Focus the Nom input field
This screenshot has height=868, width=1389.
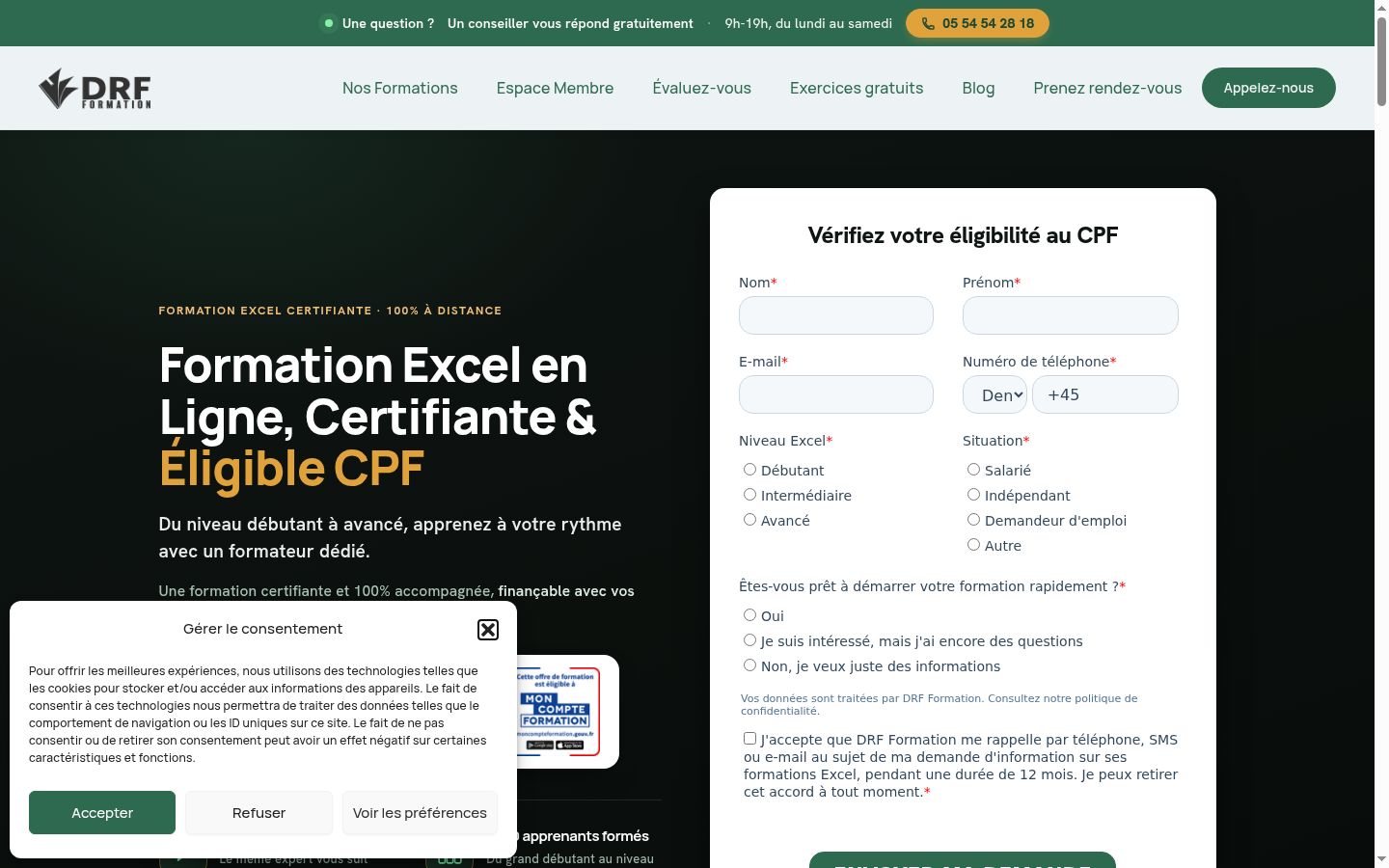coord(836,315)
